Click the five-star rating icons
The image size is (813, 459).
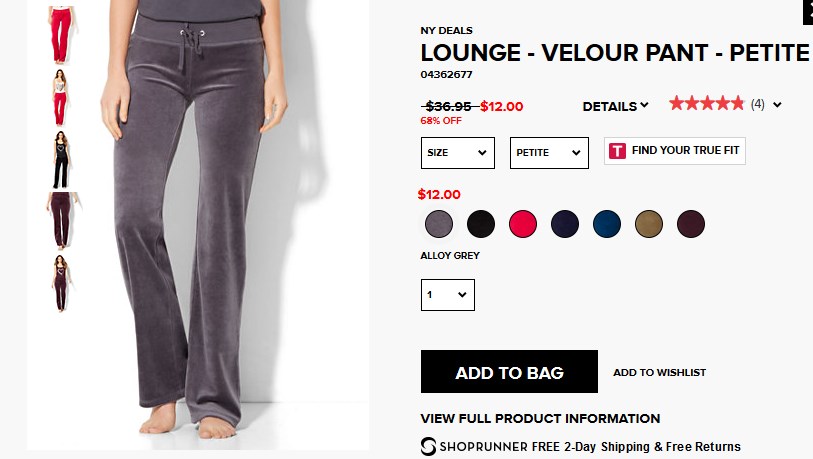707,104
